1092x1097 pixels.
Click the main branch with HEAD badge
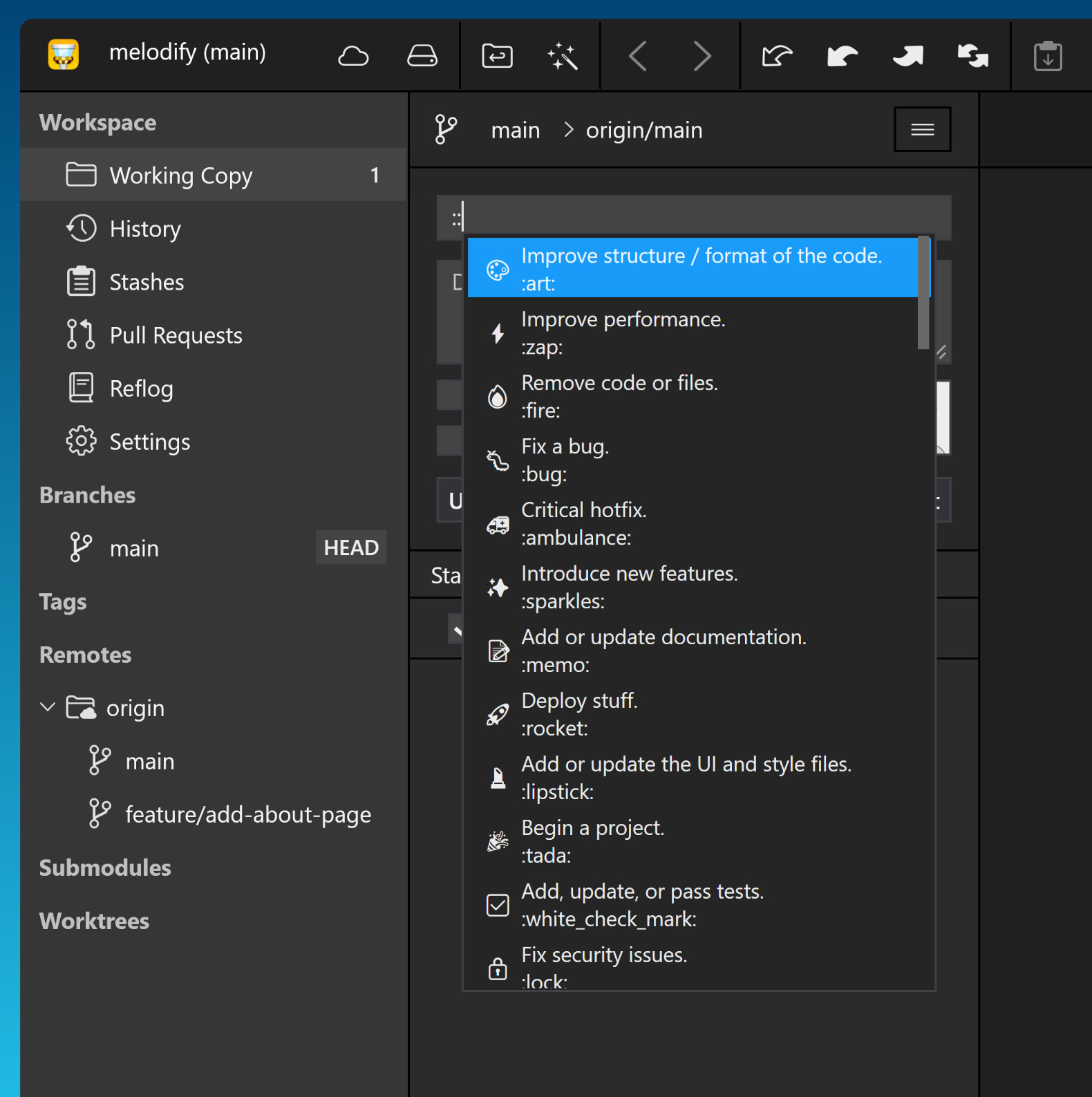pyautogui.click(x=134, y=548)
